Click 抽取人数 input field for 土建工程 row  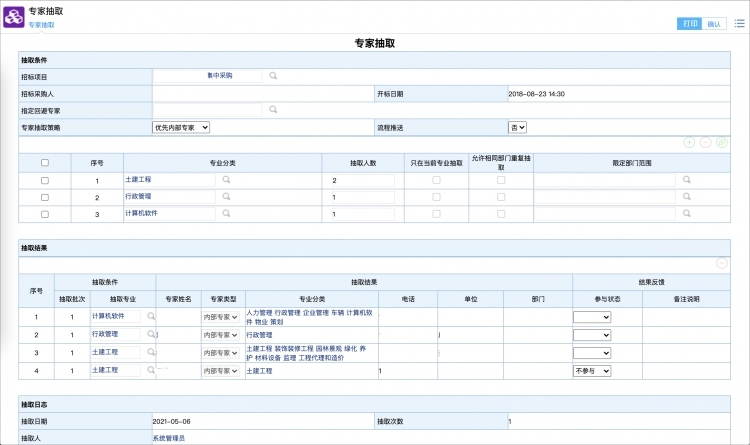click(361, 180)
